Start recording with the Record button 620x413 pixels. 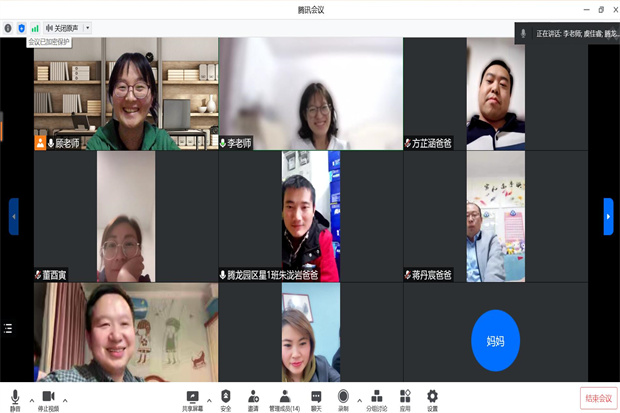click(x=343, y=397)
